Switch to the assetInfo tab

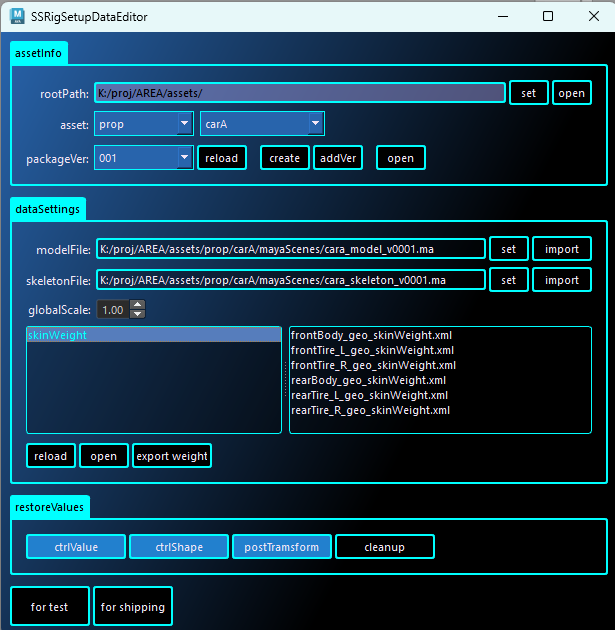coord(39,53)
